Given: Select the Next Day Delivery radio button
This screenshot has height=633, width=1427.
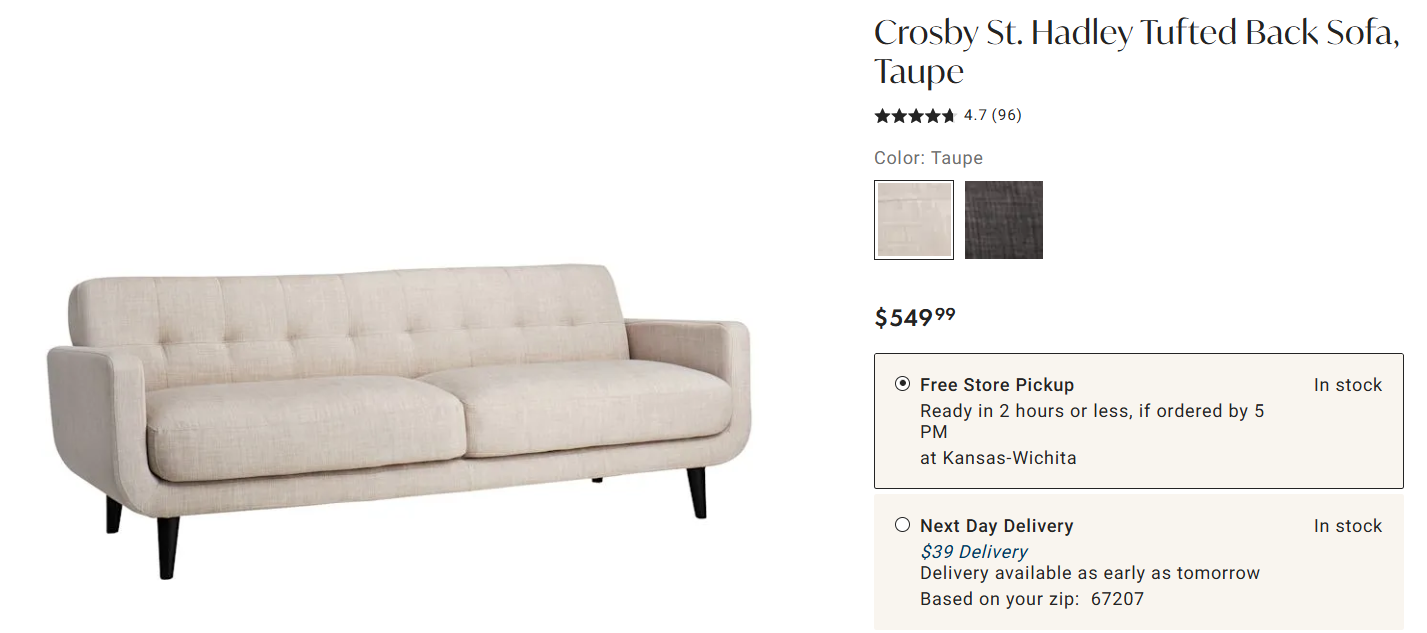Looking at the screenshot, I should point(903,525).
